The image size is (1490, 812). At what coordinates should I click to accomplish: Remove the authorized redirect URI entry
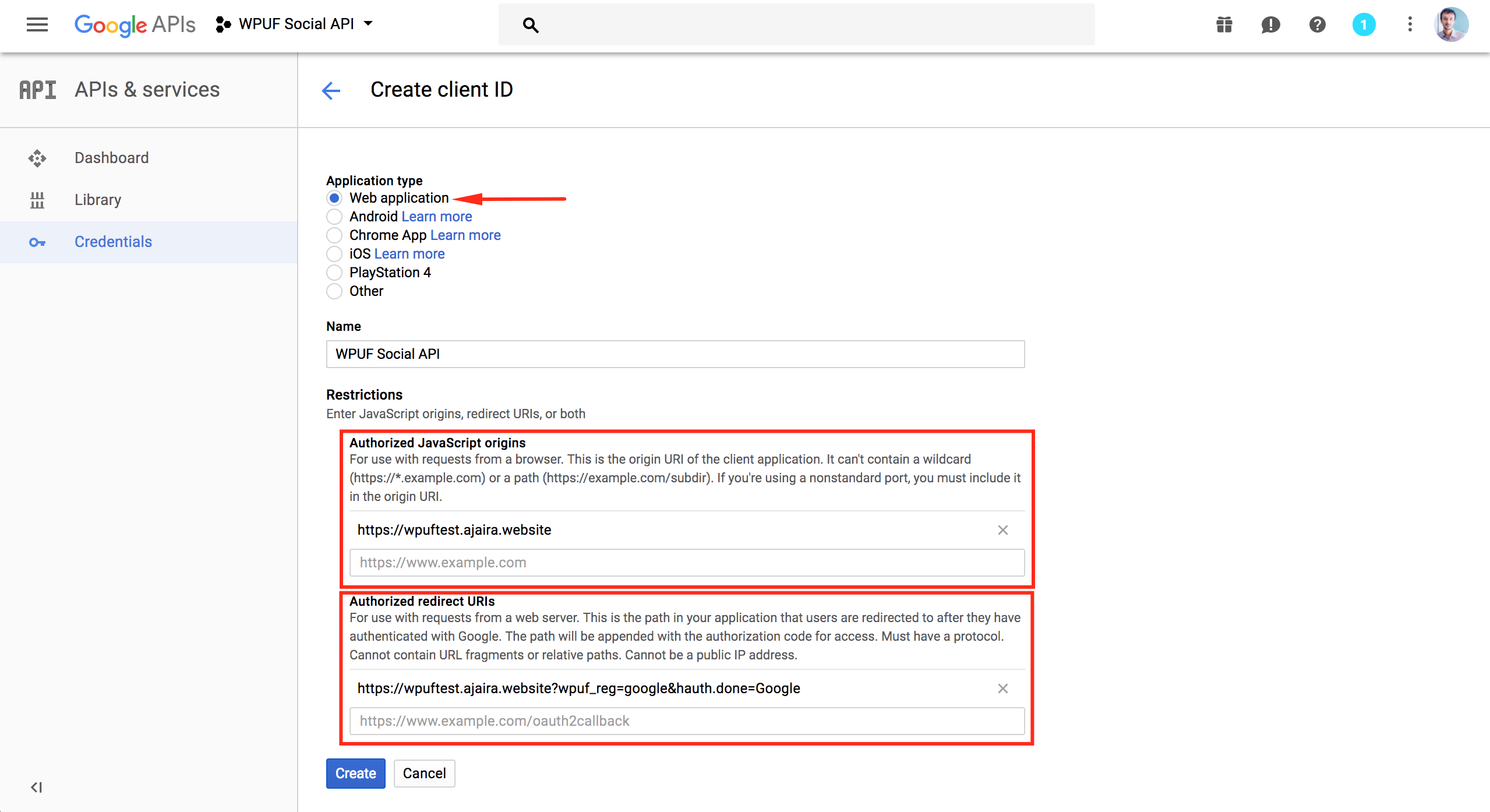pos(1002,689)
